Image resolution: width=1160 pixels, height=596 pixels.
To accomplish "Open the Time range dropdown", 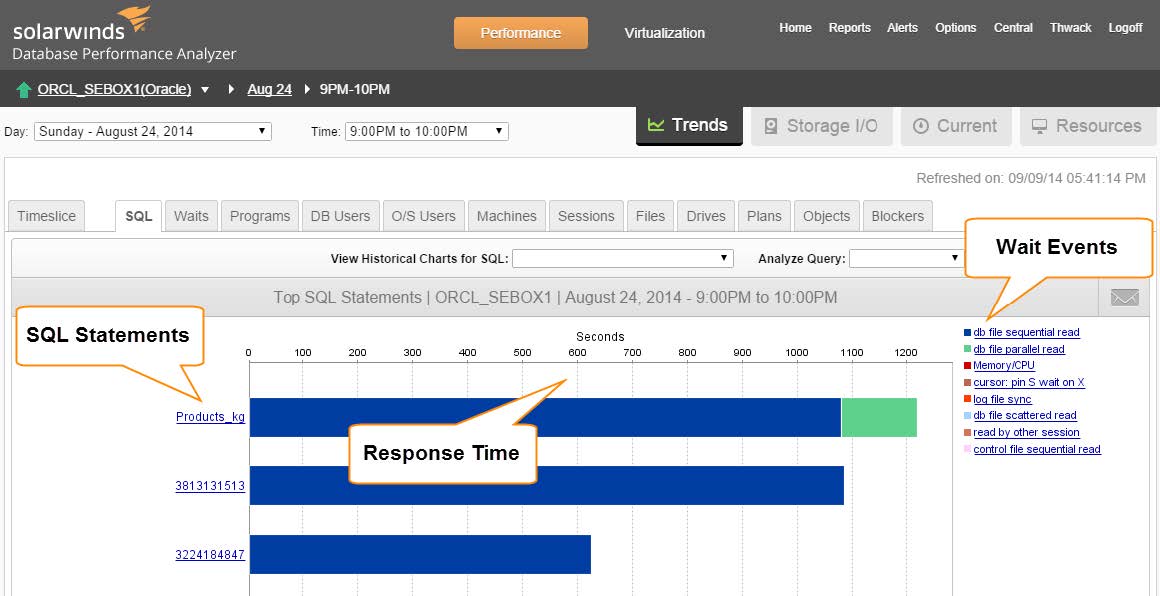I will click(426, 131).
